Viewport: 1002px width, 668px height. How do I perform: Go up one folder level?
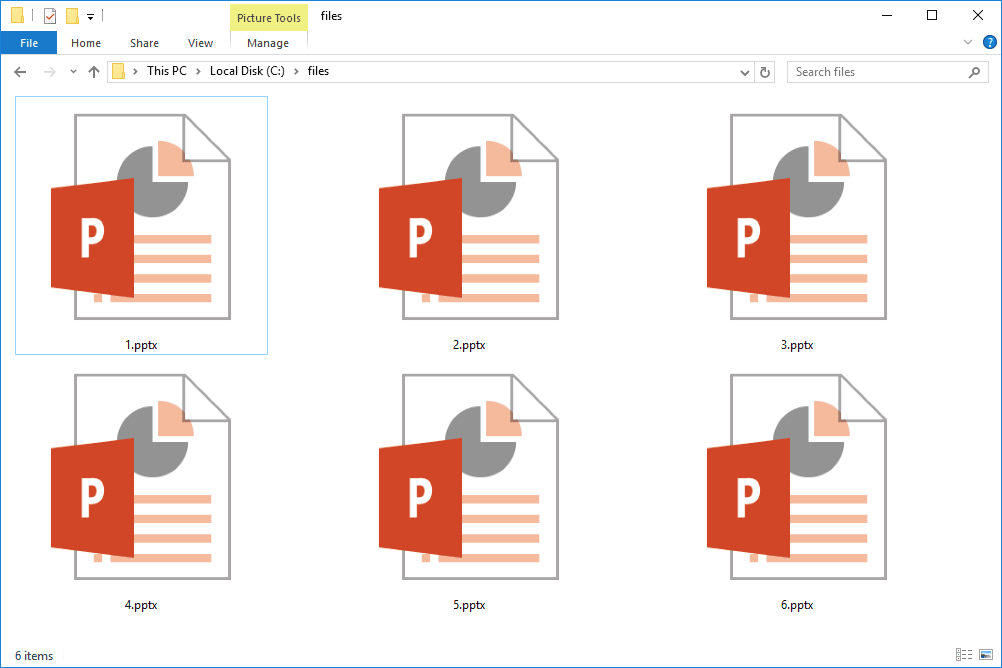pyautogui.click(x=94, y=72)
